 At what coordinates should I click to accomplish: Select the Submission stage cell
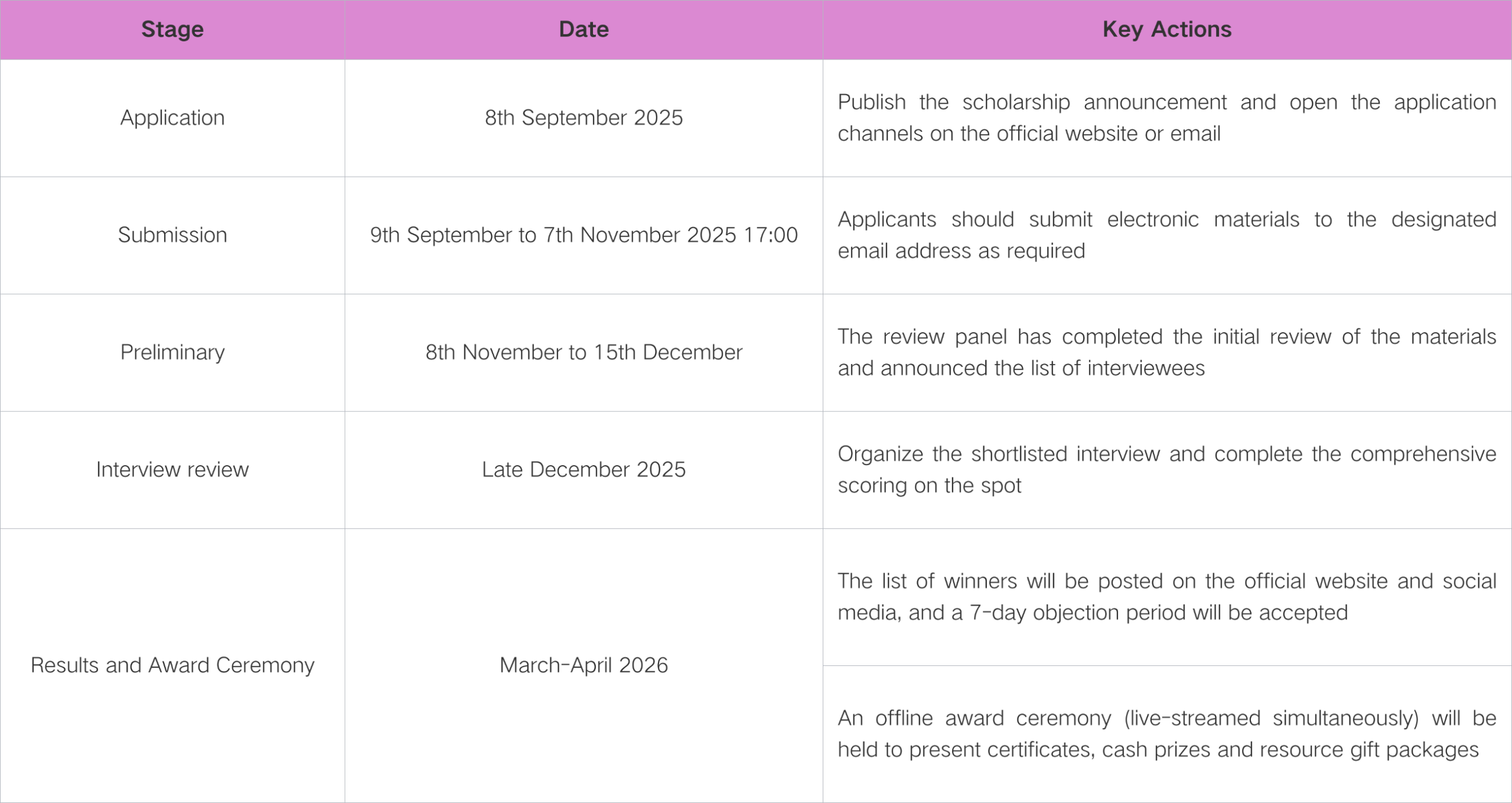point(172,235)
